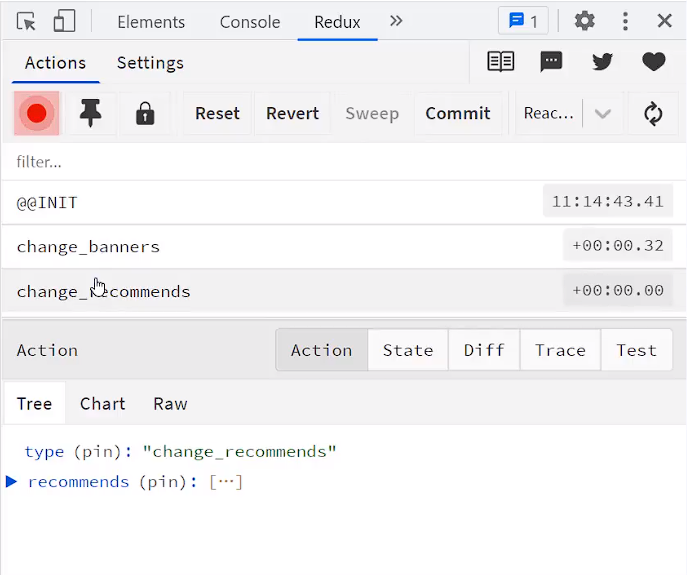Click the heart support icon

coord(654,62)
